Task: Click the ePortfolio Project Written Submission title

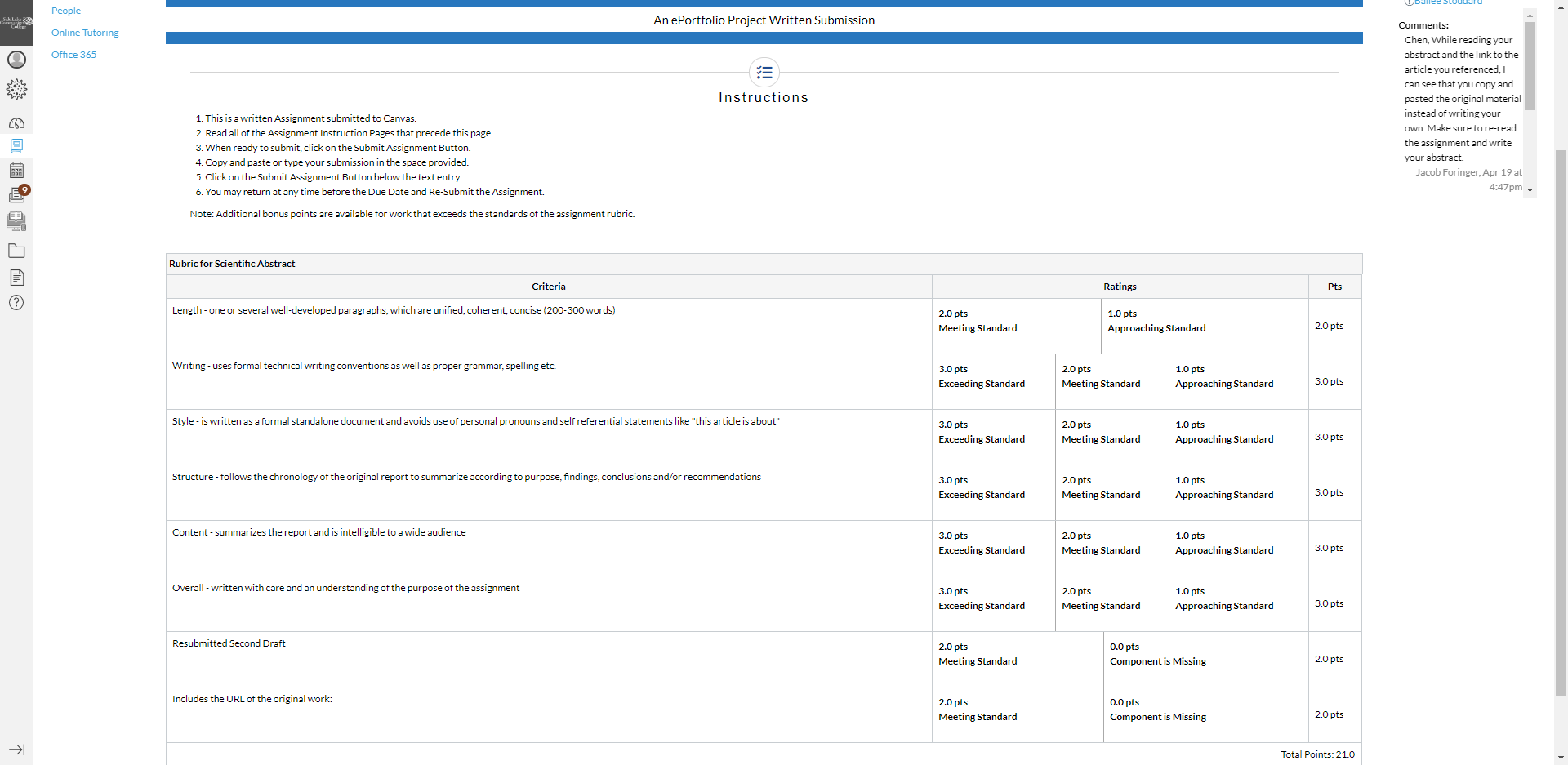Action: pos(764,20)
